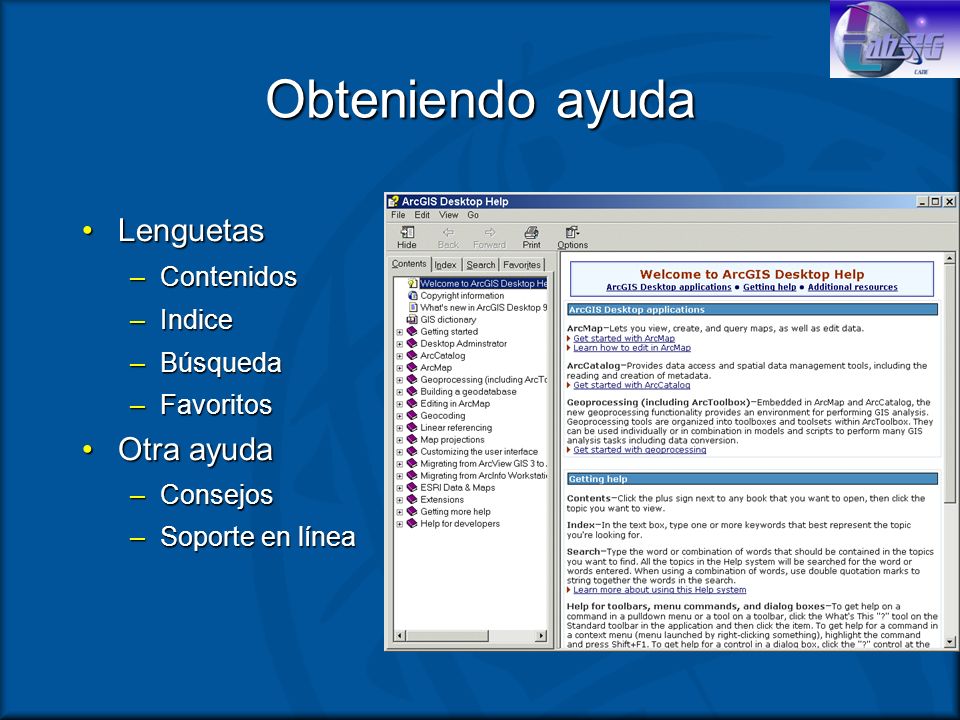The width and height of the screenshot is (960, 720).
Task: Click the Help for developers book icon
Action: point(412,524)
